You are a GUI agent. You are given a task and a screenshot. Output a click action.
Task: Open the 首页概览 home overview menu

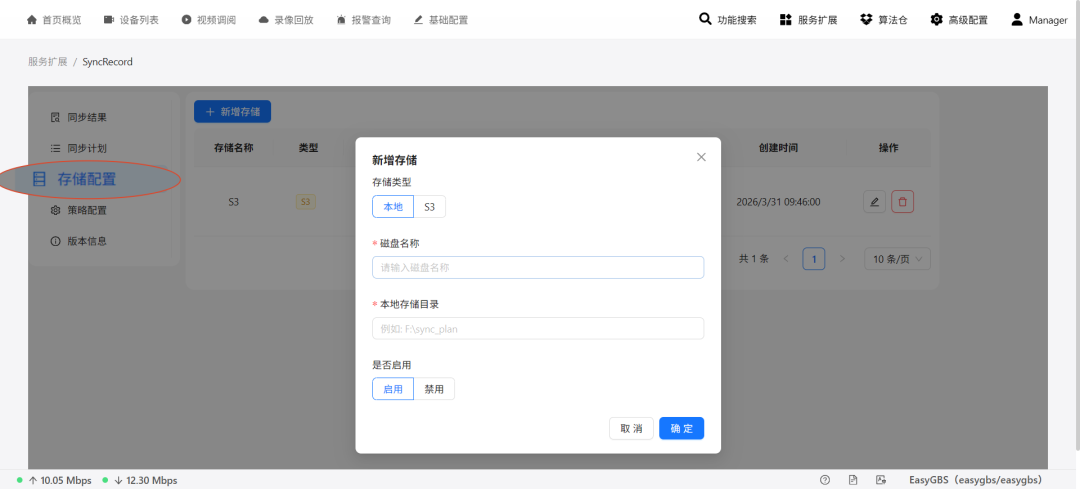54,20
